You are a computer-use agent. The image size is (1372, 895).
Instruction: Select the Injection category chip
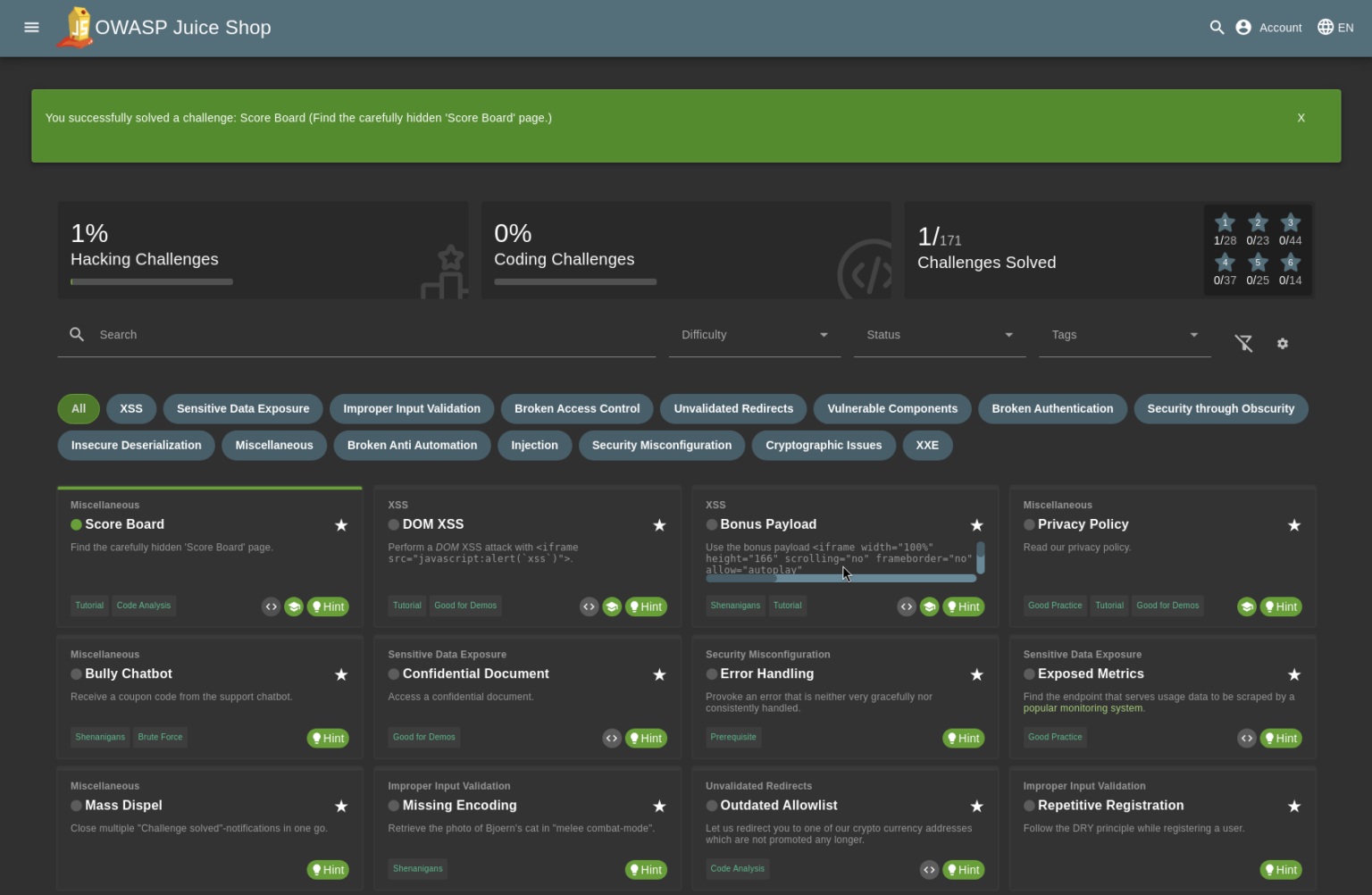534,446
